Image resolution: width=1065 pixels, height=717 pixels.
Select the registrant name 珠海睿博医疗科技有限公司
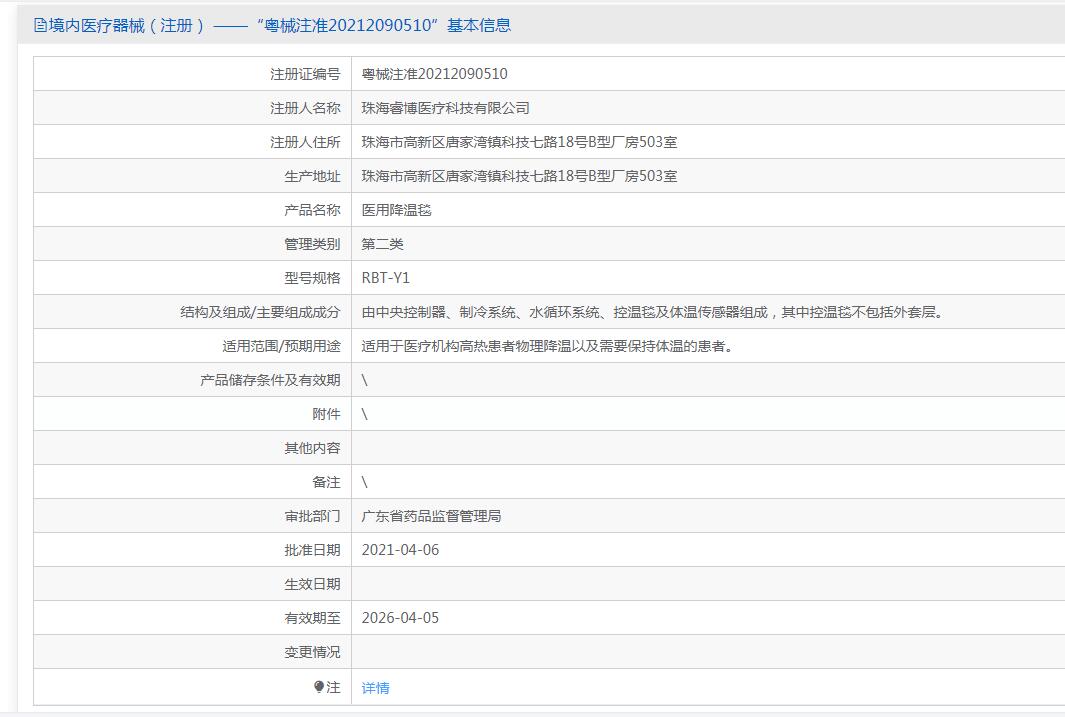[445, 108]
